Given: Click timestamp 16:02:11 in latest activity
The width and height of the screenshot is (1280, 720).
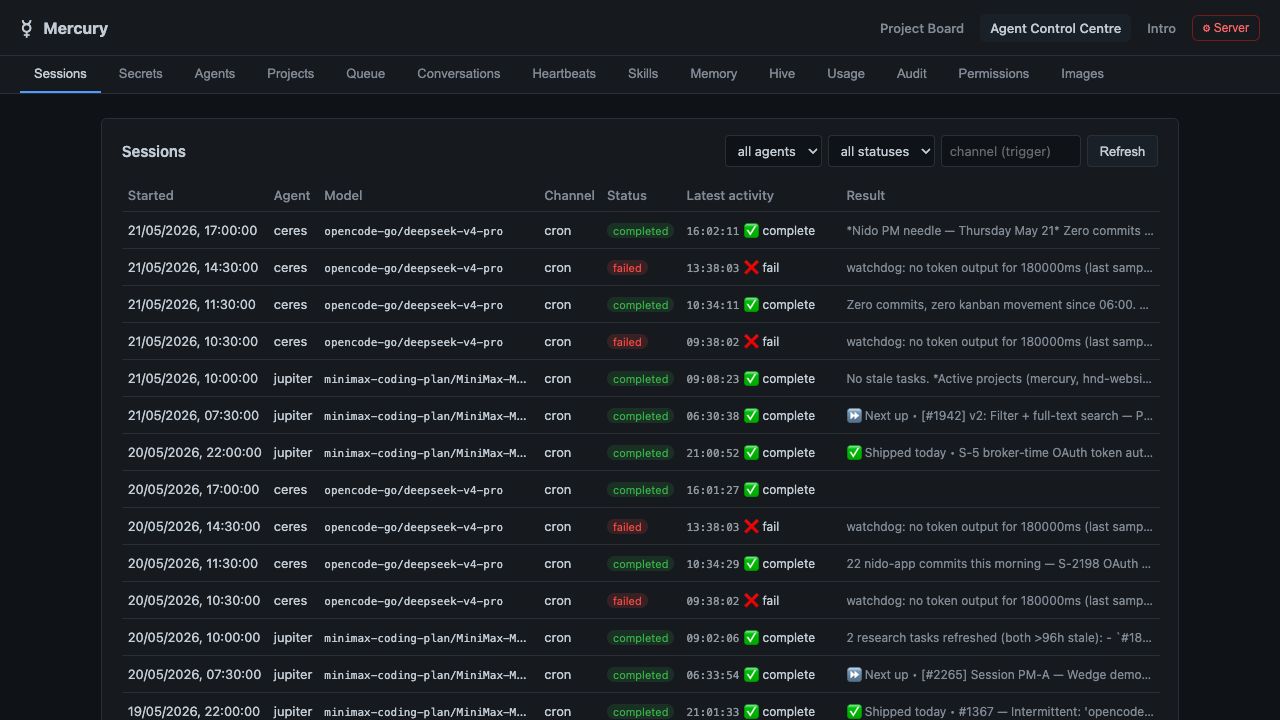Looking at the screenshot, I should [713, 231].
